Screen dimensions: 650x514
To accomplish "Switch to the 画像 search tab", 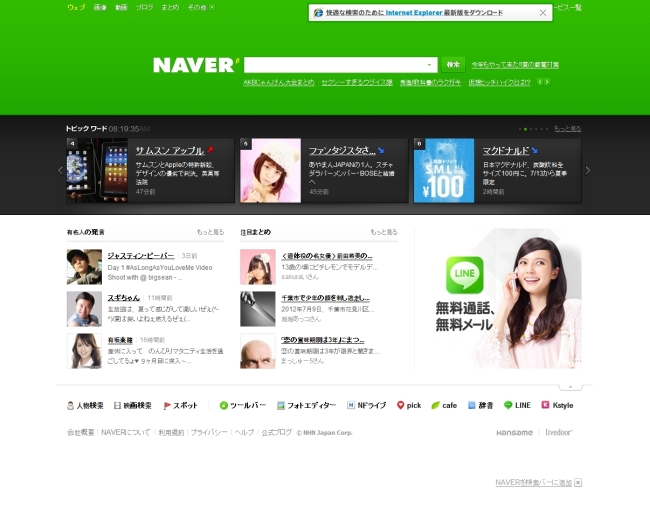I will [x=100, y=7].
